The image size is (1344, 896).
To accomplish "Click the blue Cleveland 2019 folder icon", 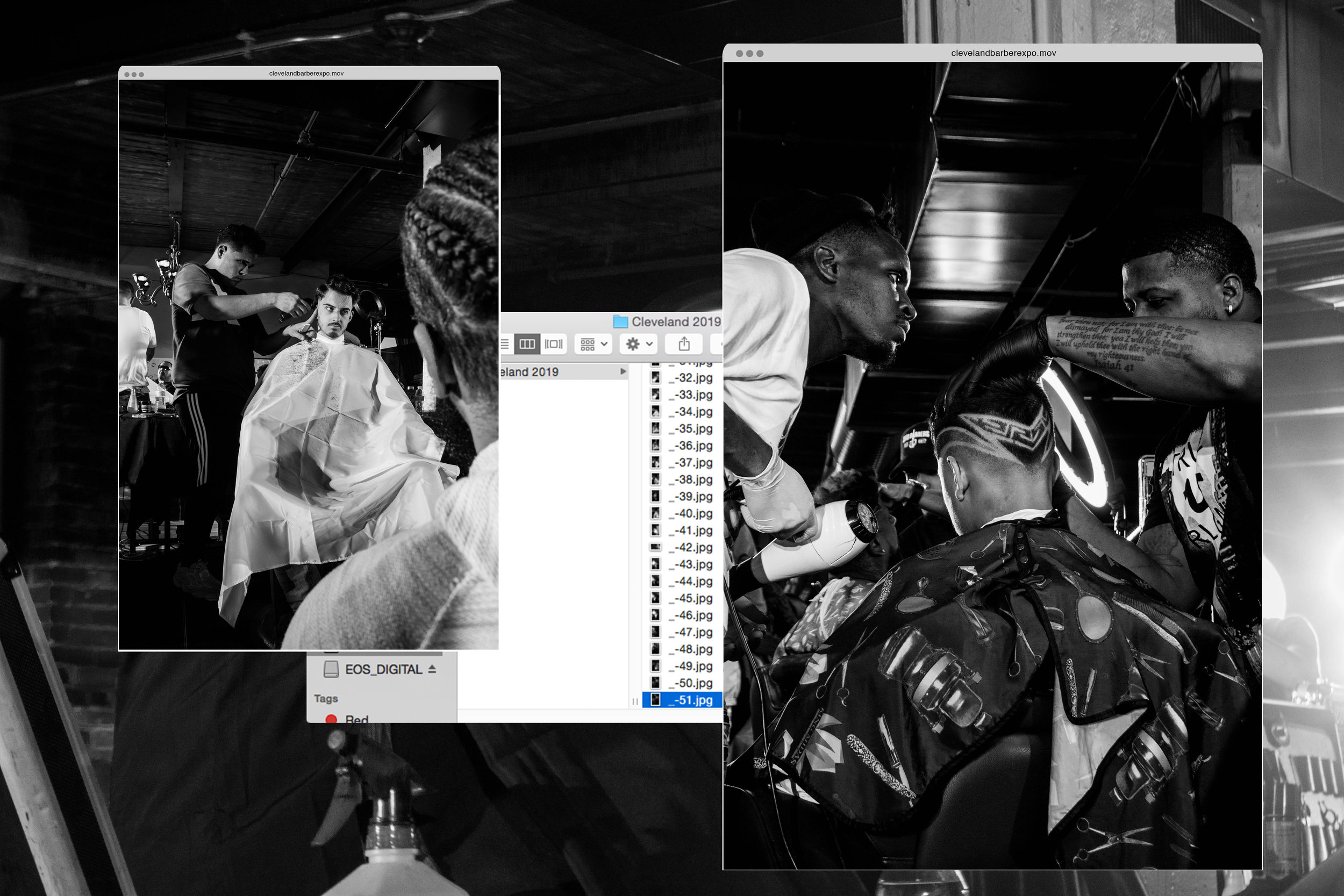I will pyautogui.click(x=620, y=322).
